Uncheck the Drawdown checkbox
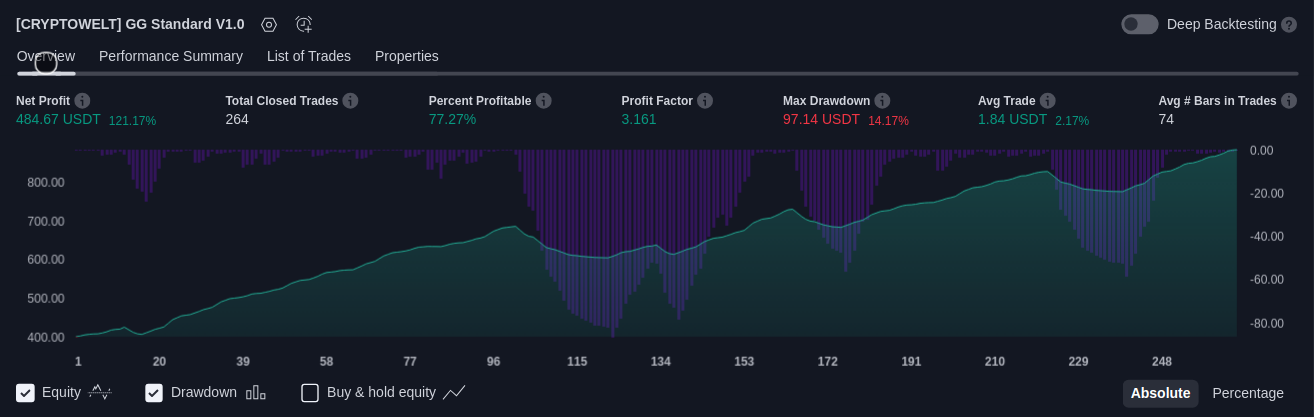Screen dimensions: 1314x417 point(154,393)
